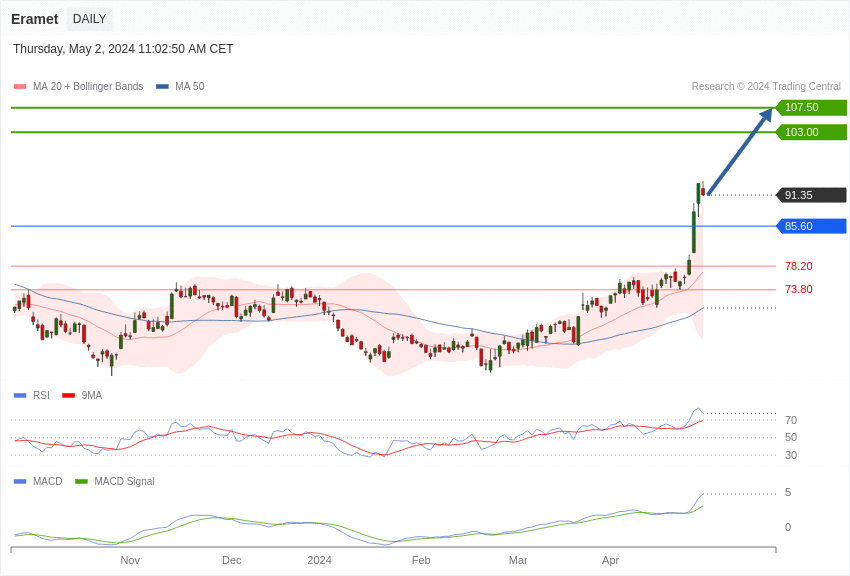This screenshot has height=576, width=850.
Task: Open the Research Trading Central copyright link
Action: click(x=766, y=87)
